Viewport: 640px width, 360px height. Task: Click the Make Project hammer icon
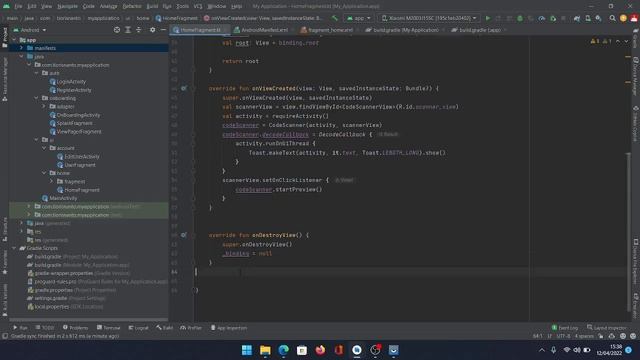click(335, 18)
